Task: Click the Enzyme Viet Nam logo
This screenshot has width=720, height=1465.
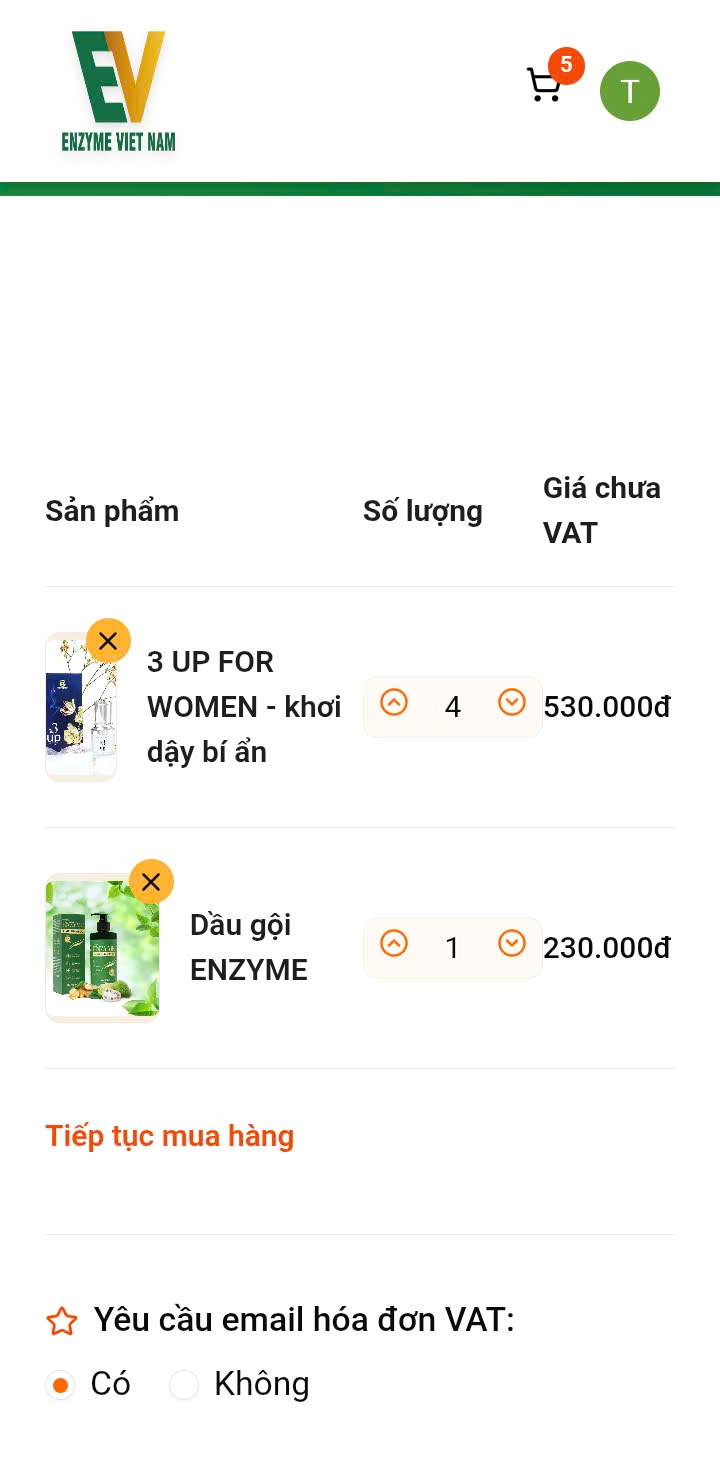Action: pyautogui.click(x=118, y=92)
